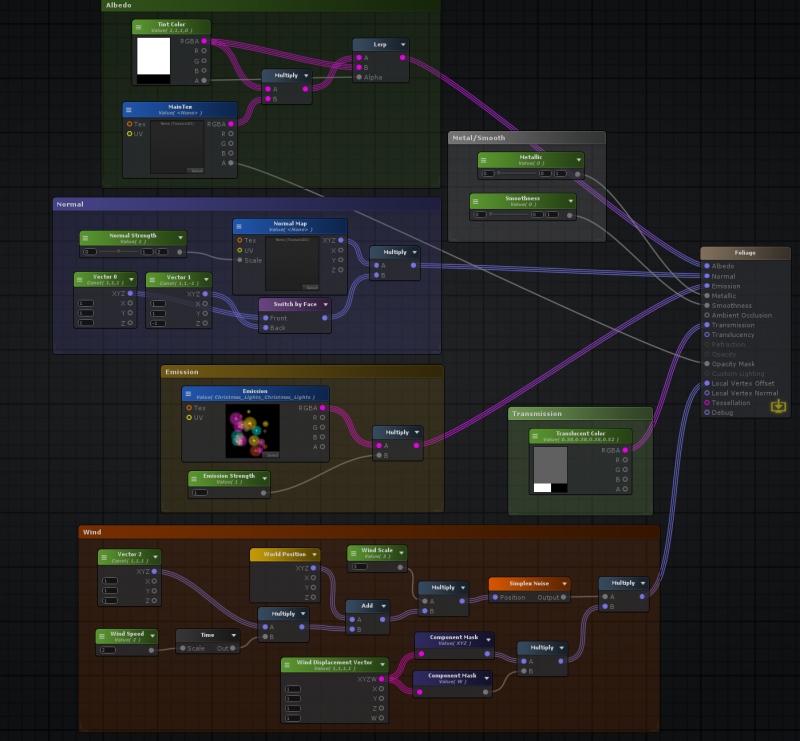The width and height of the screenshot is (800, 741).
Task: Click the Emission texture node's hamburger icon
Action: [x=190, y=394]
